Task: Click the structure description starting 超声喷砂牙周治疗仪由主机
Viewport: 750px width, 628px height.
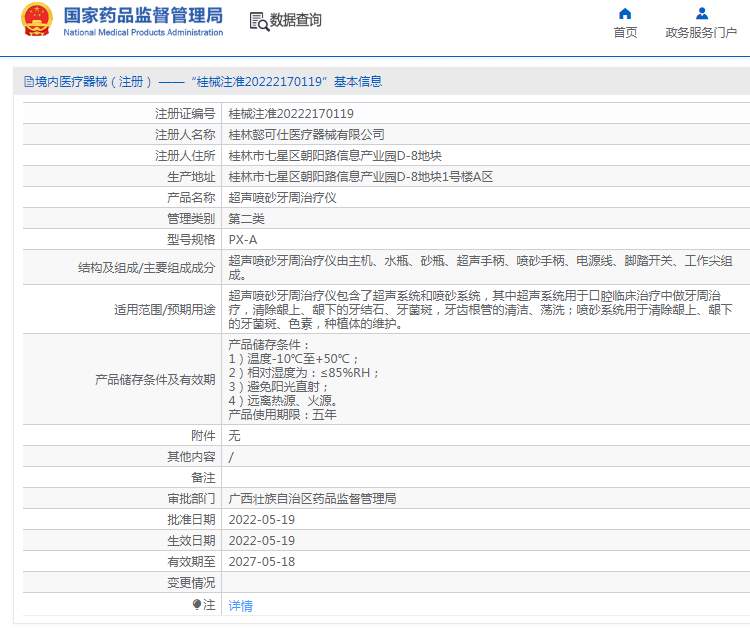Action: [480, 268]
